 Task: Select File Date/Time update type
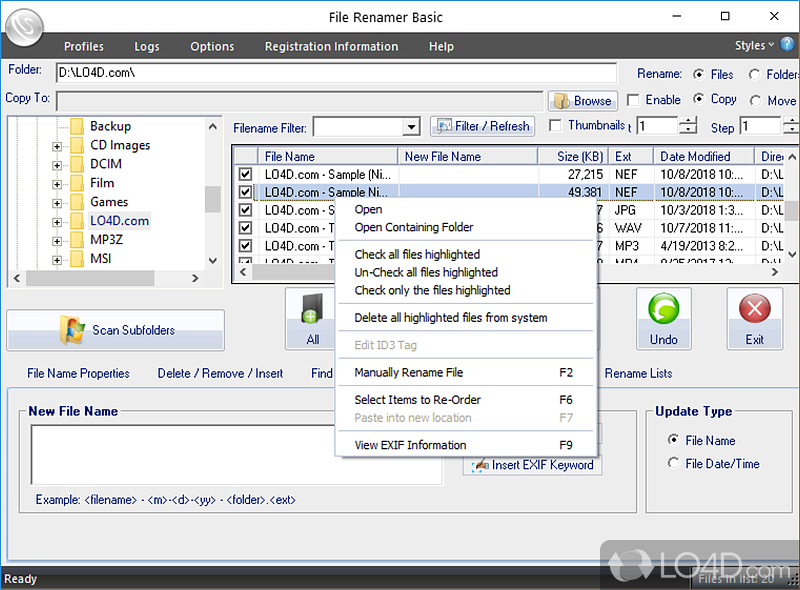coord(673,463)
